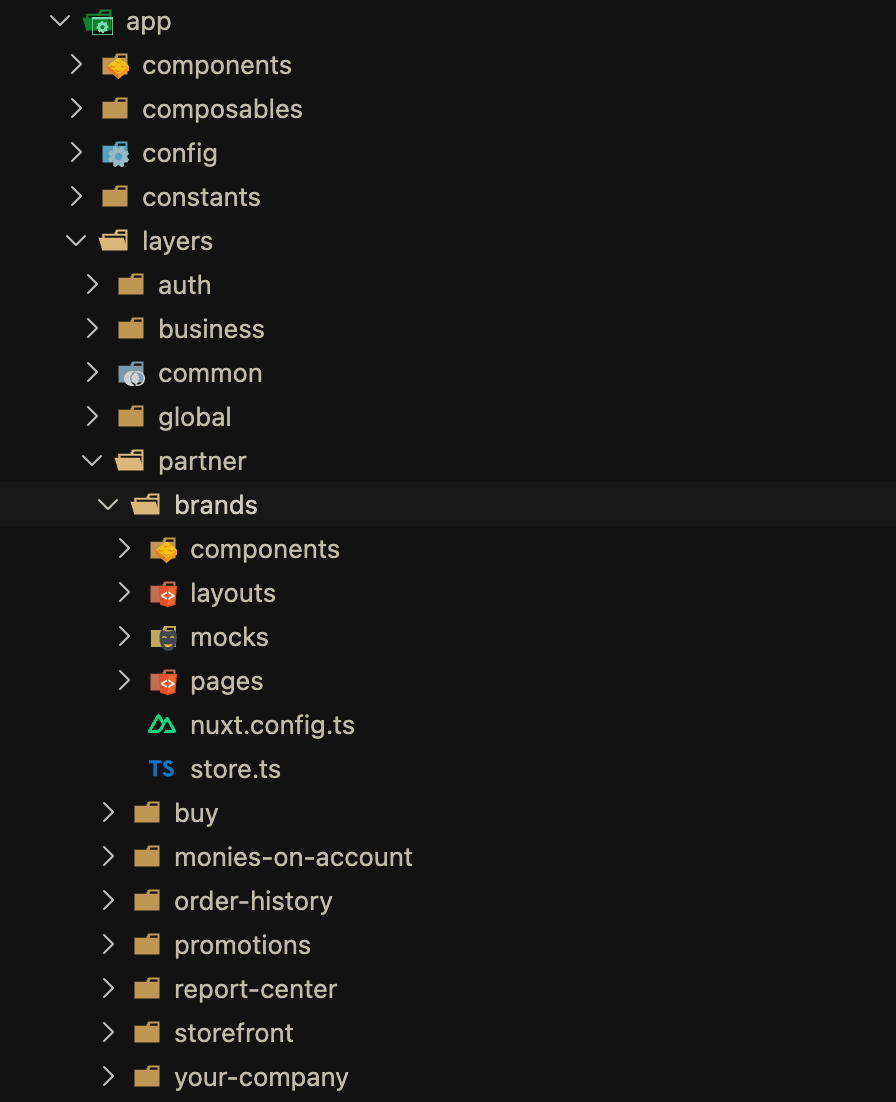Collapse the partner folder chevron
Image resolution: width=896 pixels, height=1102 pixels.
[92, 461]
